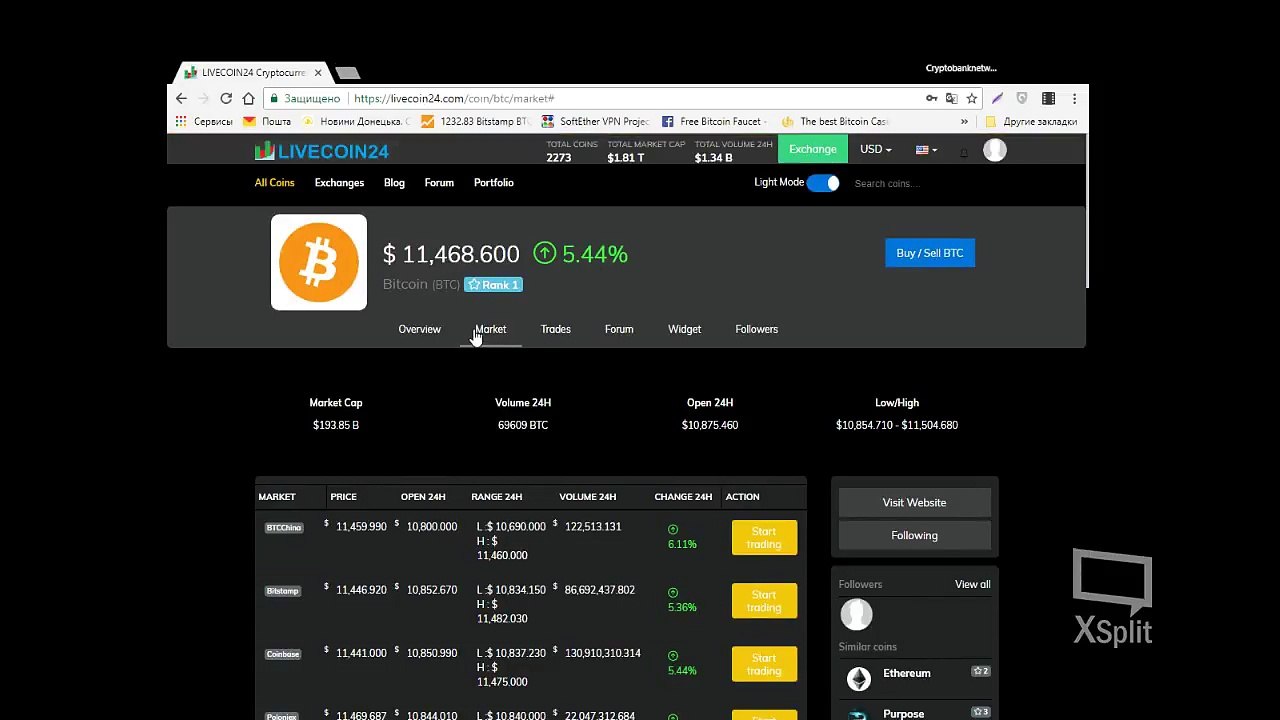Screen dimensions: 1280x720
Task: Click the Bitcoin logo image
Action: coord(319,262)
